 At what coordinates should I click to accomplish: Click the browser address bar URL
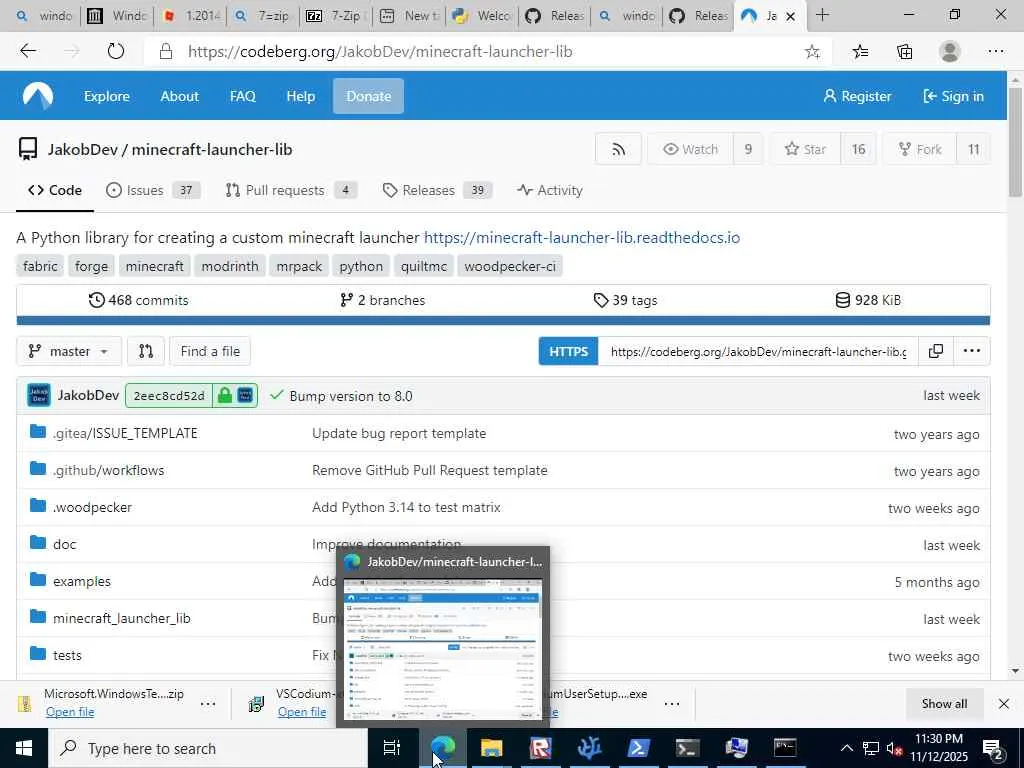(380, 52)
